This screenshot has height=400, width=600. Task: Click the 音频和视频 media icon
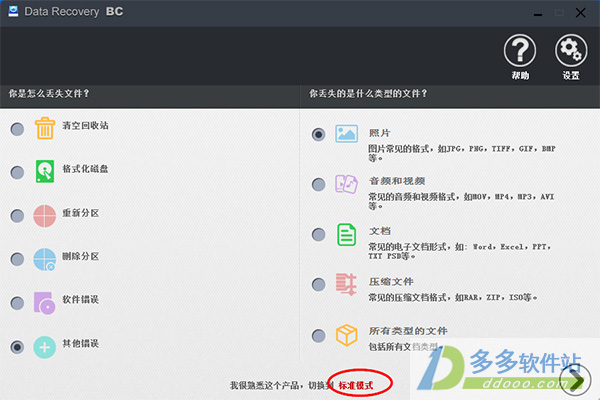[346, 184]
